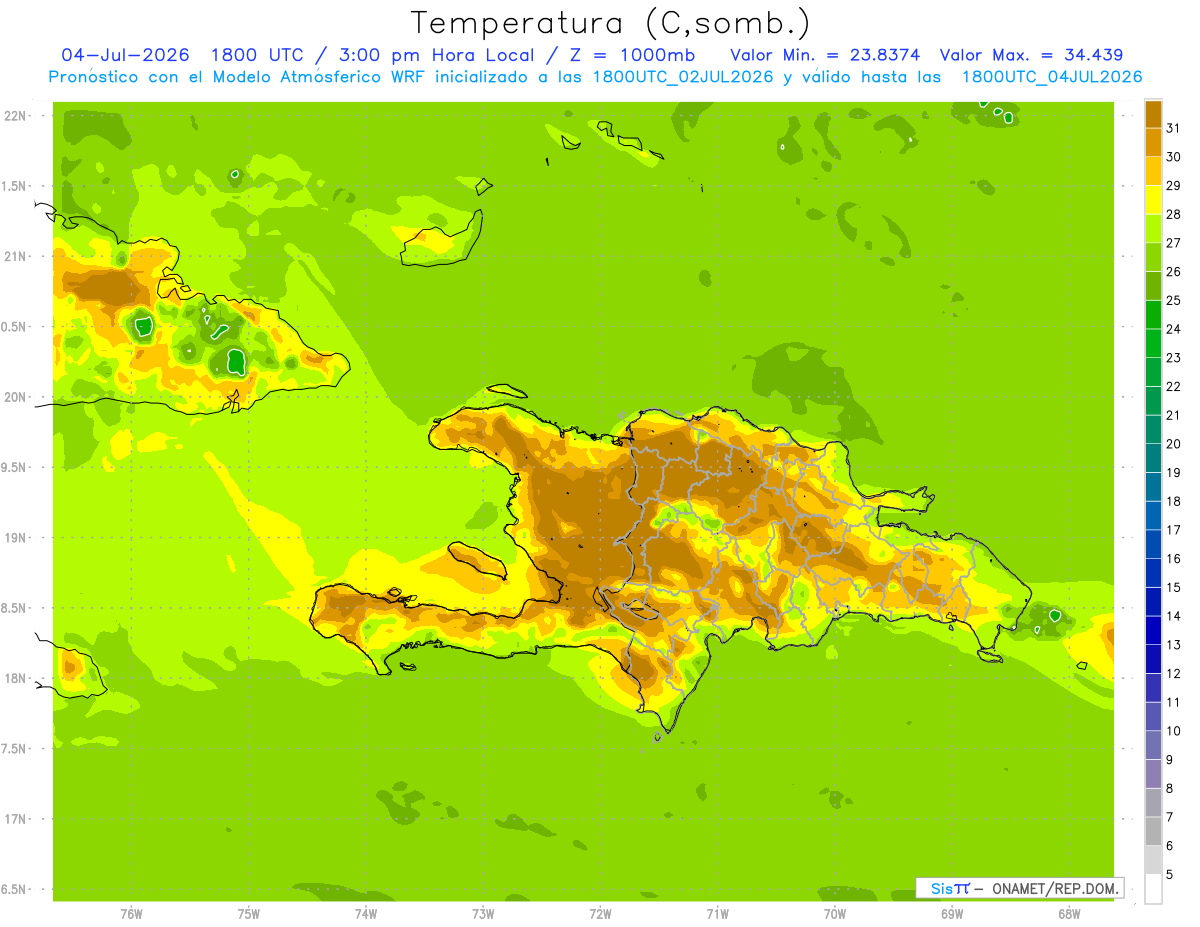The width and height of the screenshot is (1200, 927).
Task: Click the "75W" longitude axis label
Action: point(248,914)
